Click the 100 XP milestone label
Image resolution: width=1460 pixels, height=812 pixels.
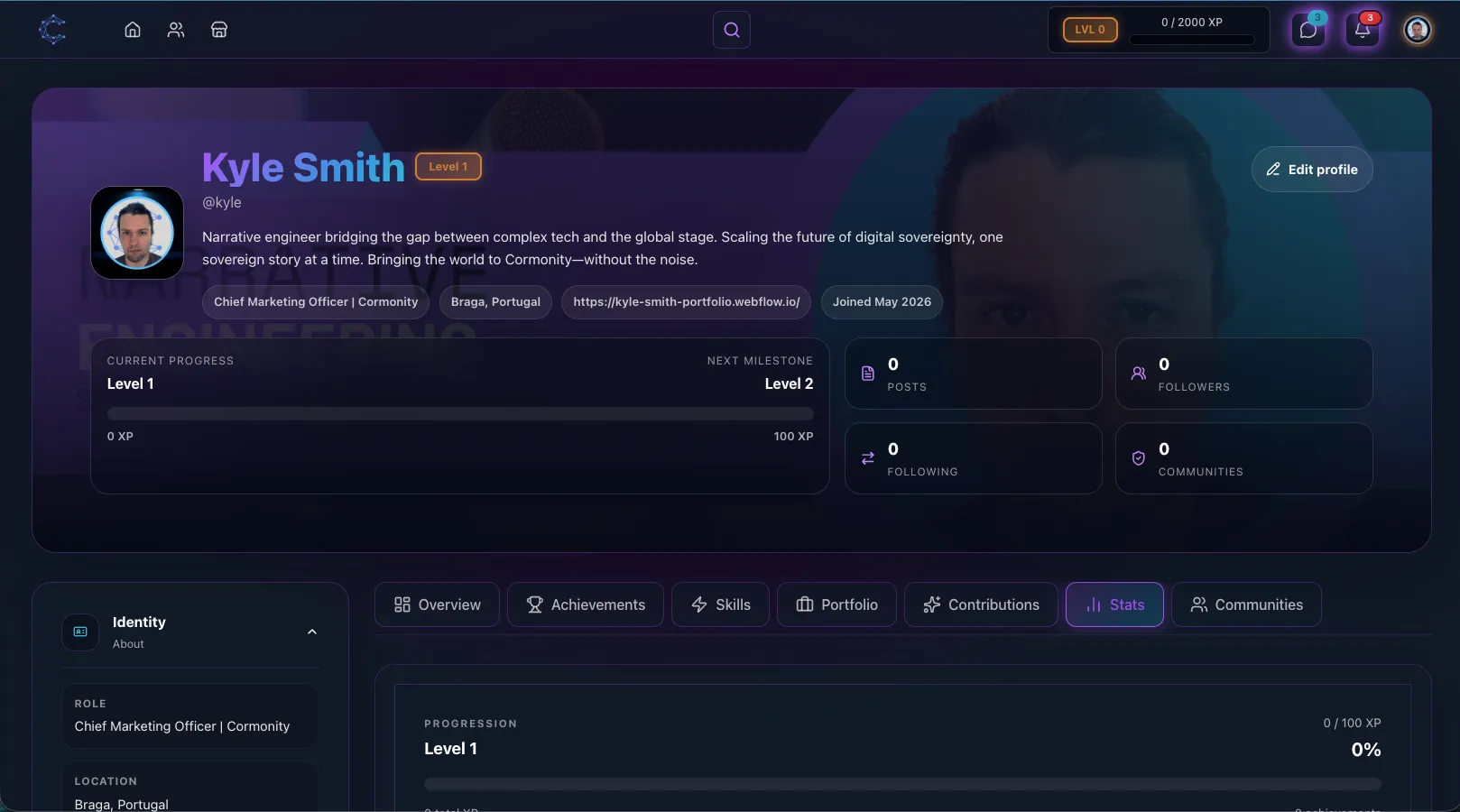(793, 437)
